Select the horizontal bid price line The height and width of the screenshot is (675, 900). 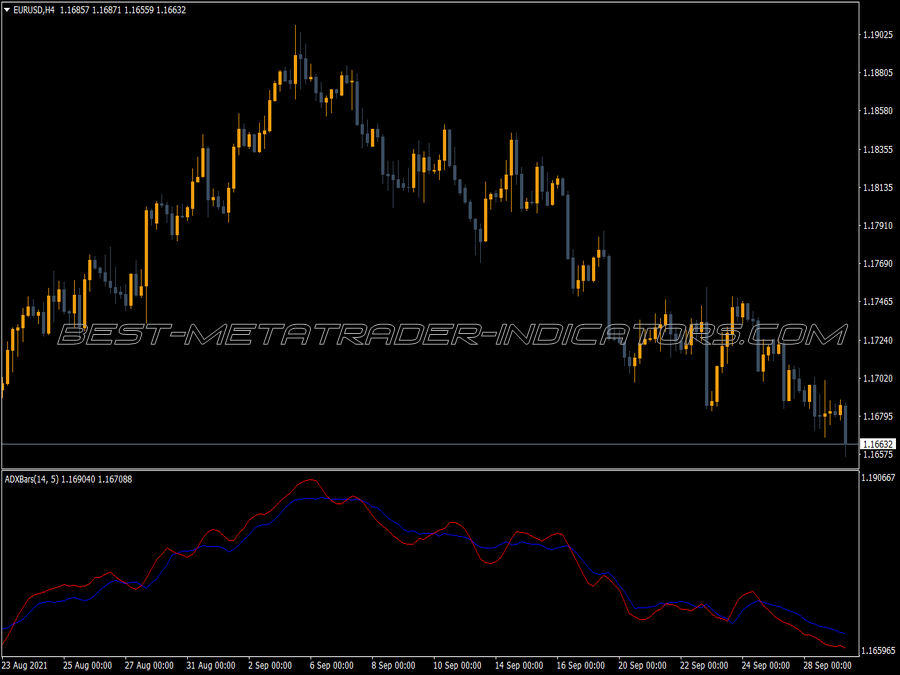(430, 444)
